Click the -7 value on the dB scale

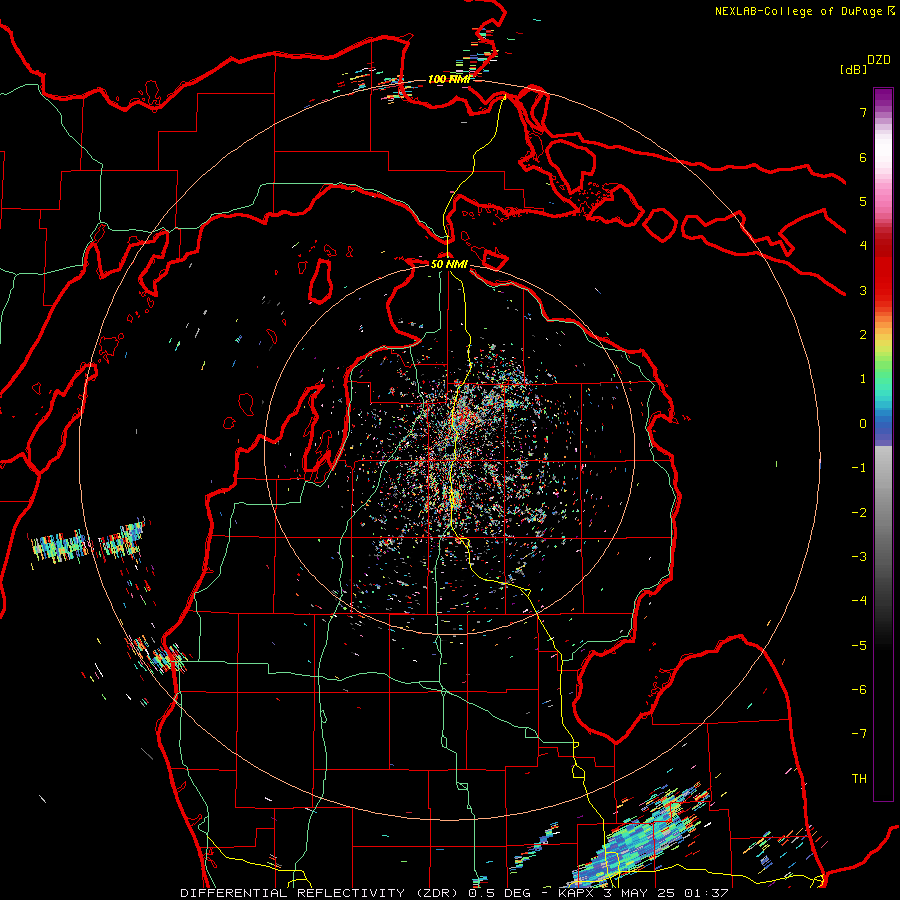(x=859, y=734)
